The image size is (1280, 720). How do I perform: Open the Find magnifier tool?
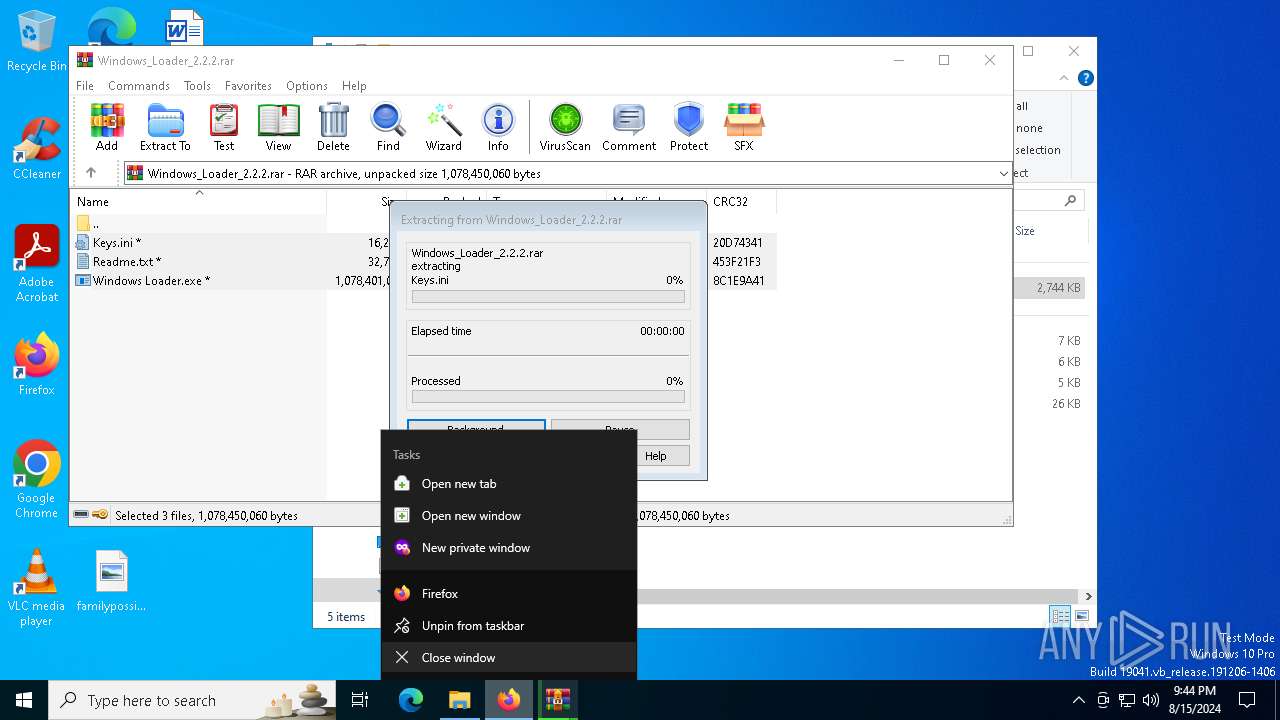388,127
